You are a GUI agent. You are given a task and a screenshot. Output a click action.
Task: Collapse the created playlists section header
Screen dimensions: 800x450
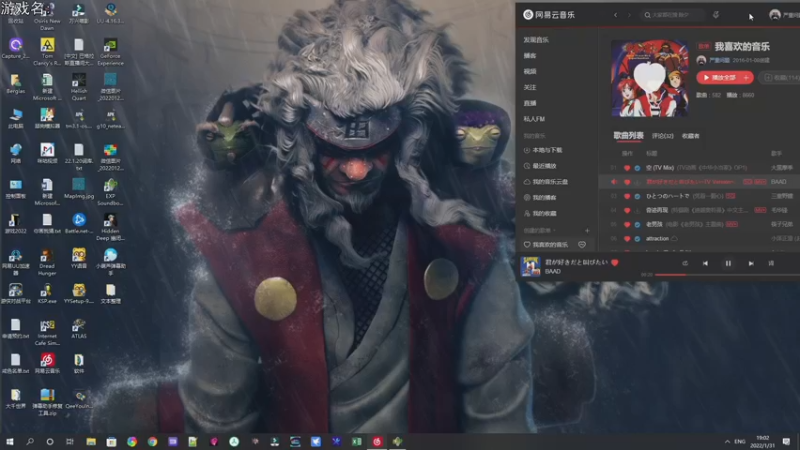(x=540, y=231)
